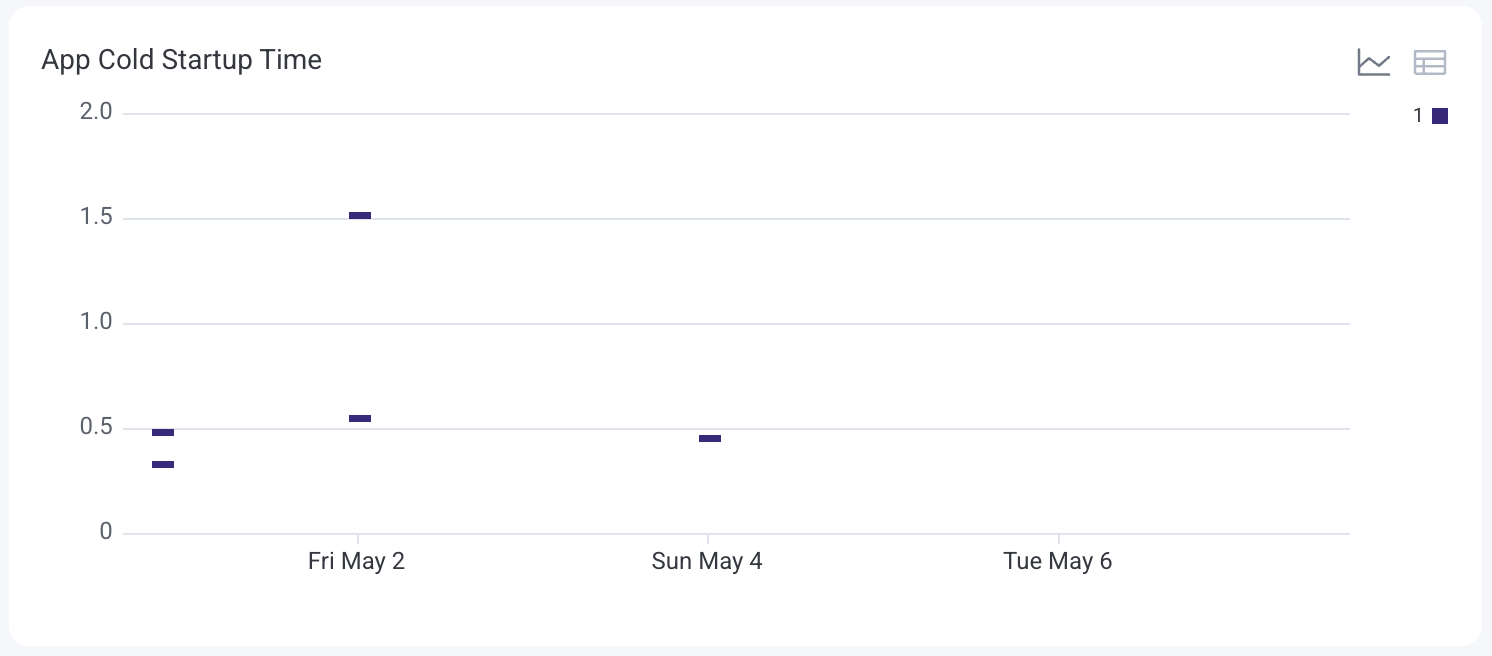Select the Fri May 2 axis label
Screen dimensions: 1492x656
click(356, 561)
